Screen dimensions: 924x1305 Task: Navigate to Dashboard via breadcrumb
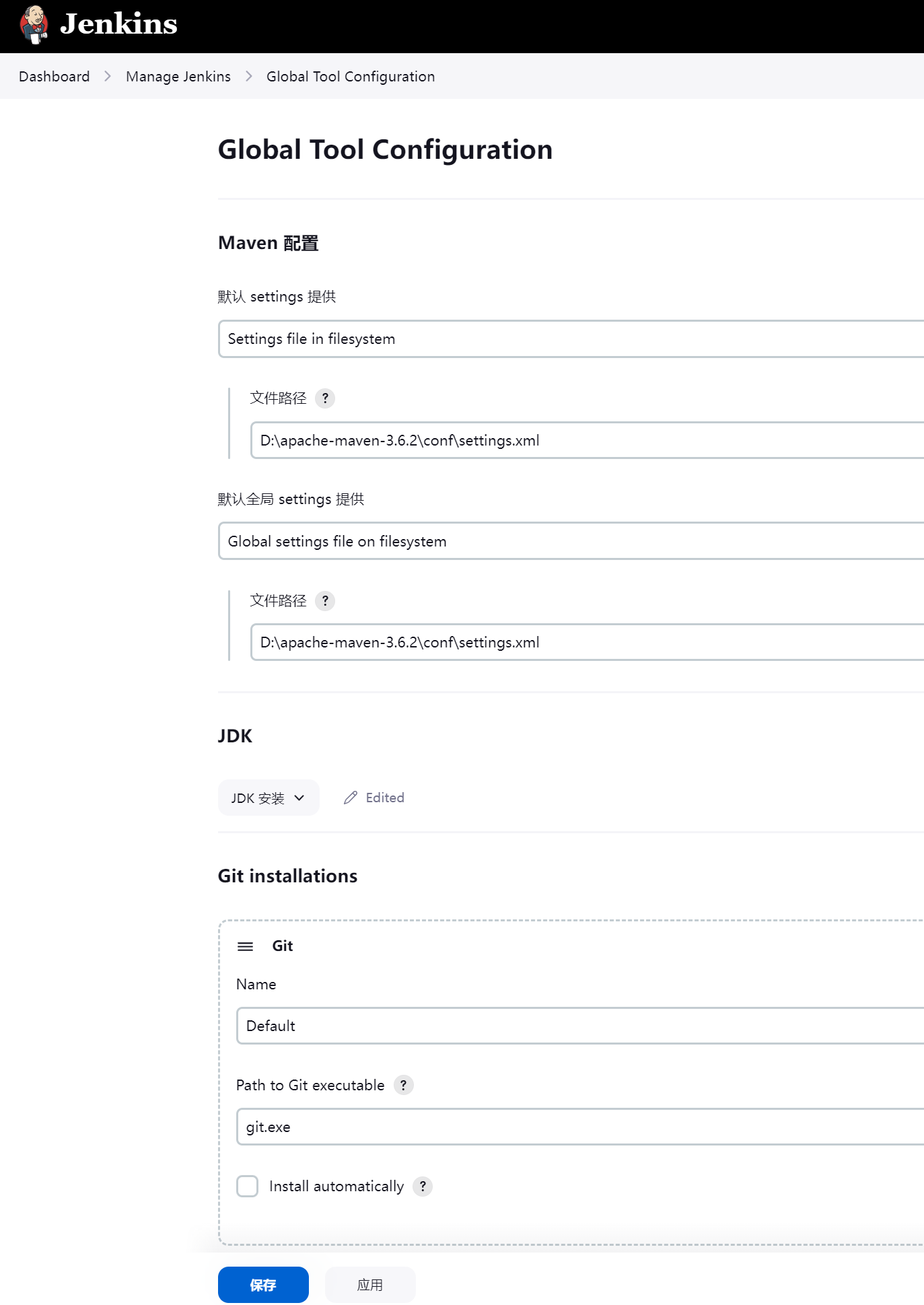tap(55, 76)
